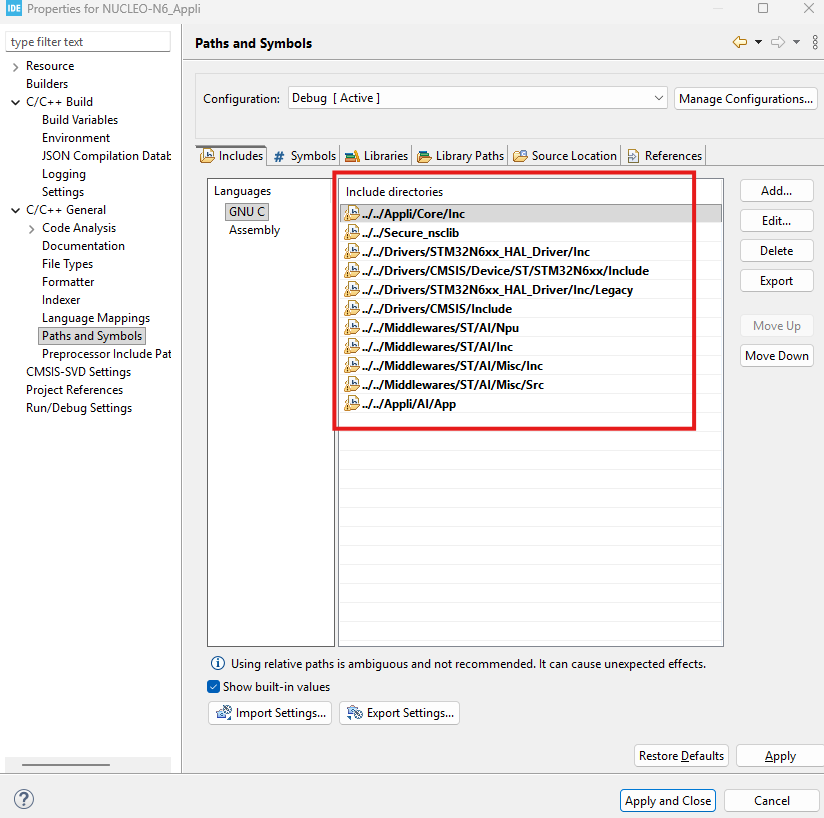Click the type filter text field
824x818 pixels.
[x=88, y=42]
